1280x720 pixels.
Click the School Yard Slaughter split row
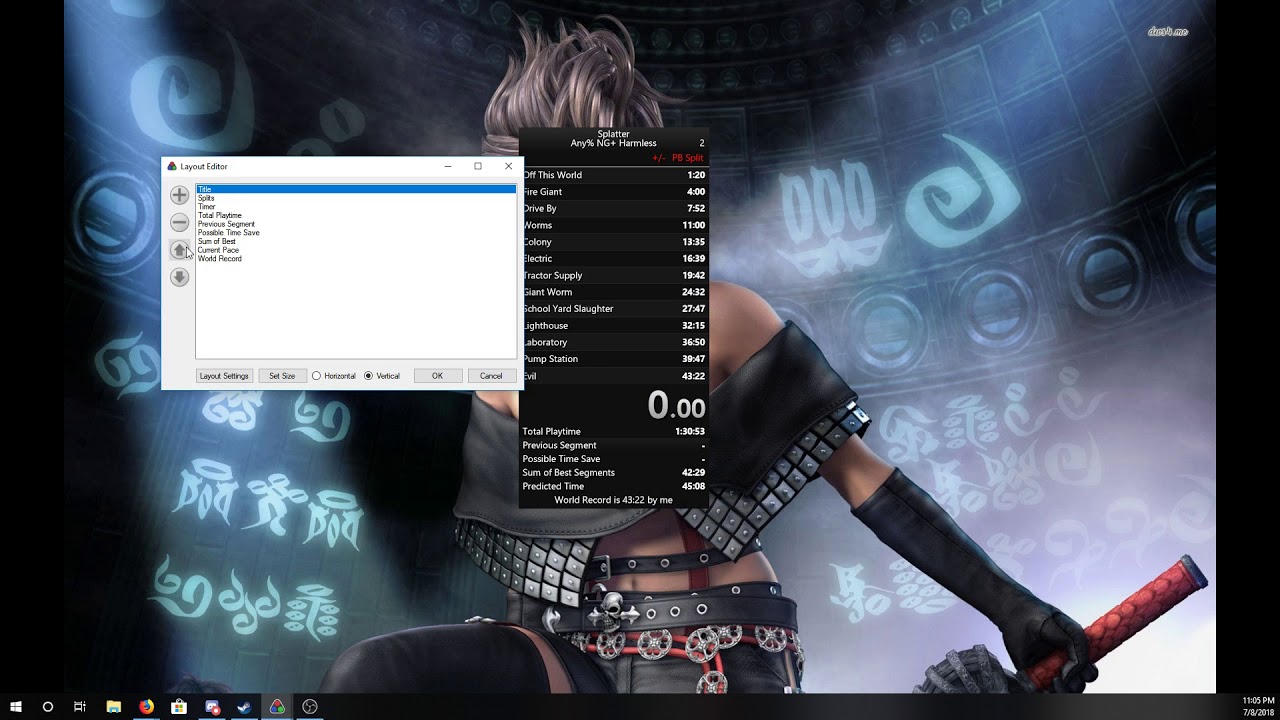coord(614,309)
